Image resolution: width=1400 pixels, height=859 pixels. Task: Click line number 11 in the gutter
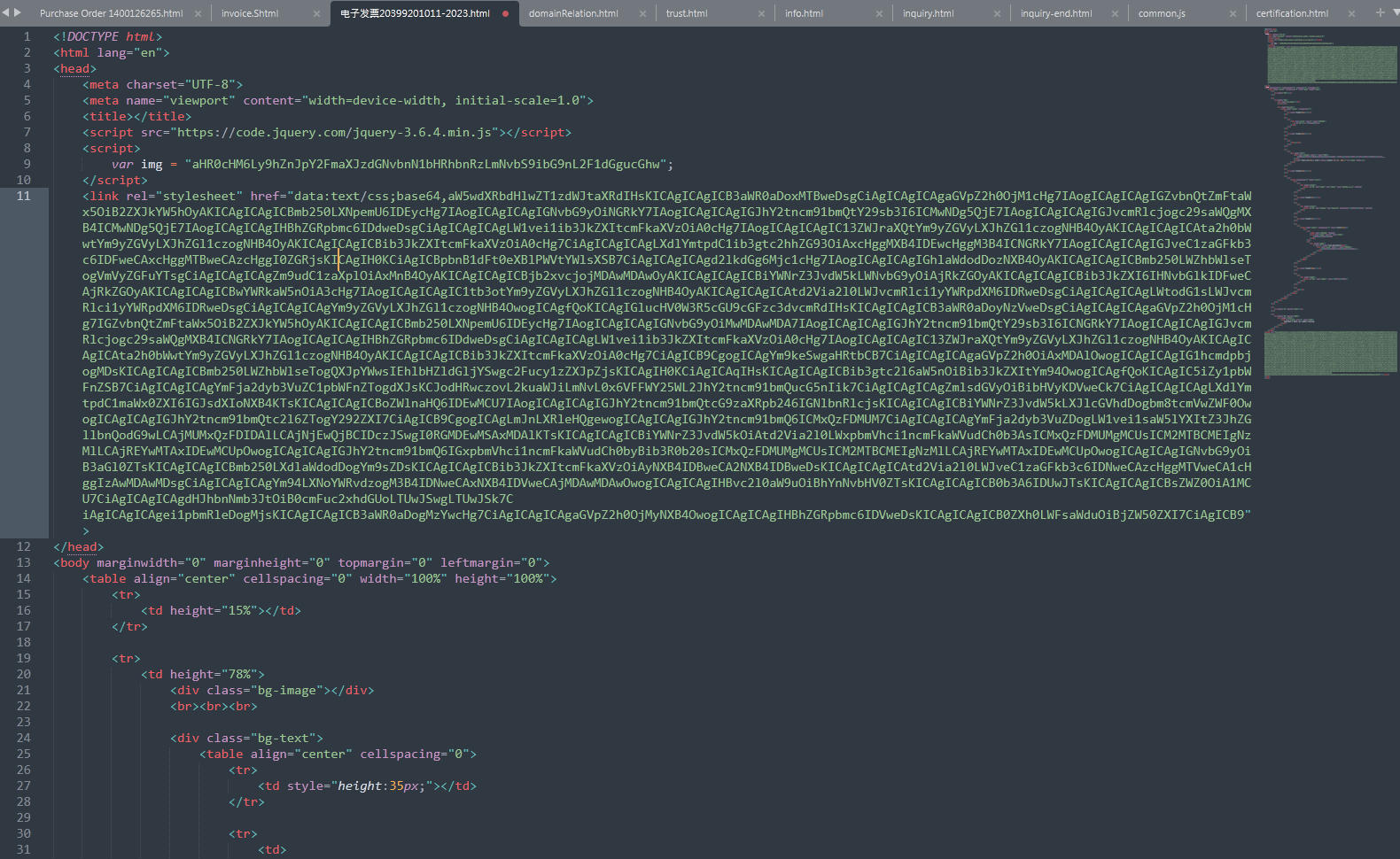coord(23,196)
